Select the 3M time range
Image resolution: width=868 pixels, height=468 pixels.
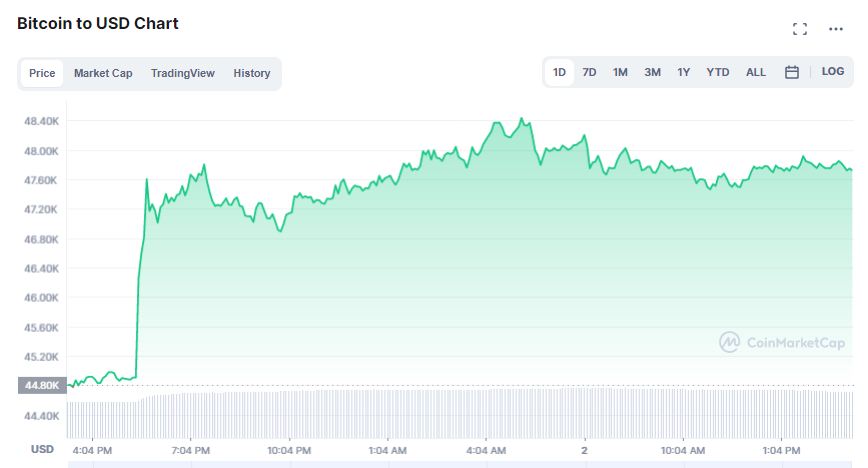pos(653,72)
